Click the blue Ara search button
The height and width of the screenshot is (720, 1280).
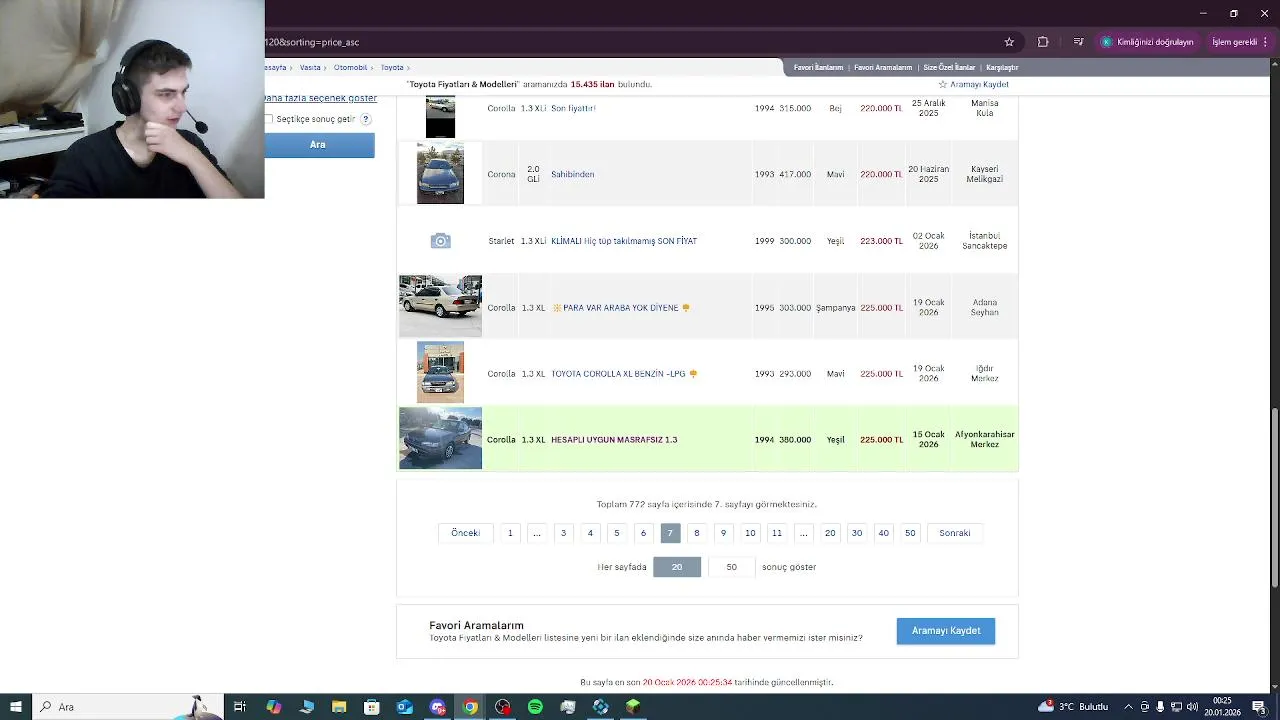pos(318,145)
